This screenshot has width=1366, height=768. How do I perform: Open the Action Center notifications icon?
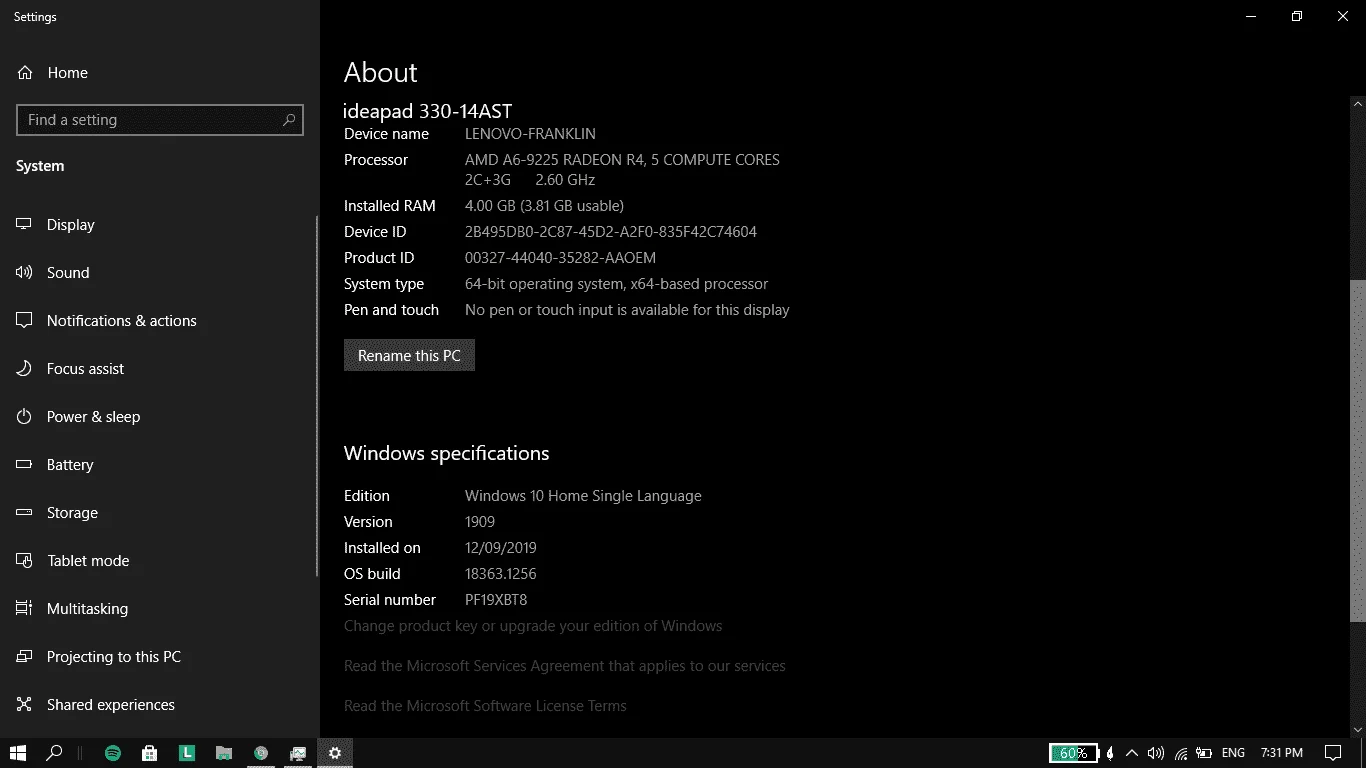(1333, 753)
